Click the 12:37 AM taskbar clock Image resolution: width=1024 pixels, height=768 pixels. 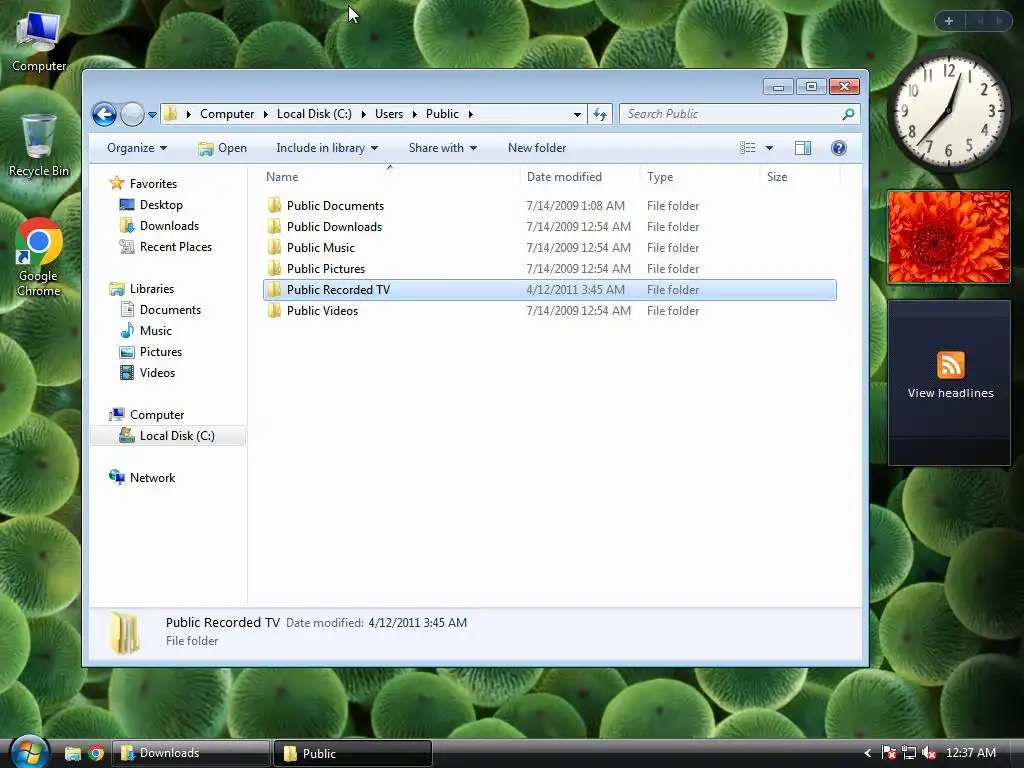click(x=970, y=754)
